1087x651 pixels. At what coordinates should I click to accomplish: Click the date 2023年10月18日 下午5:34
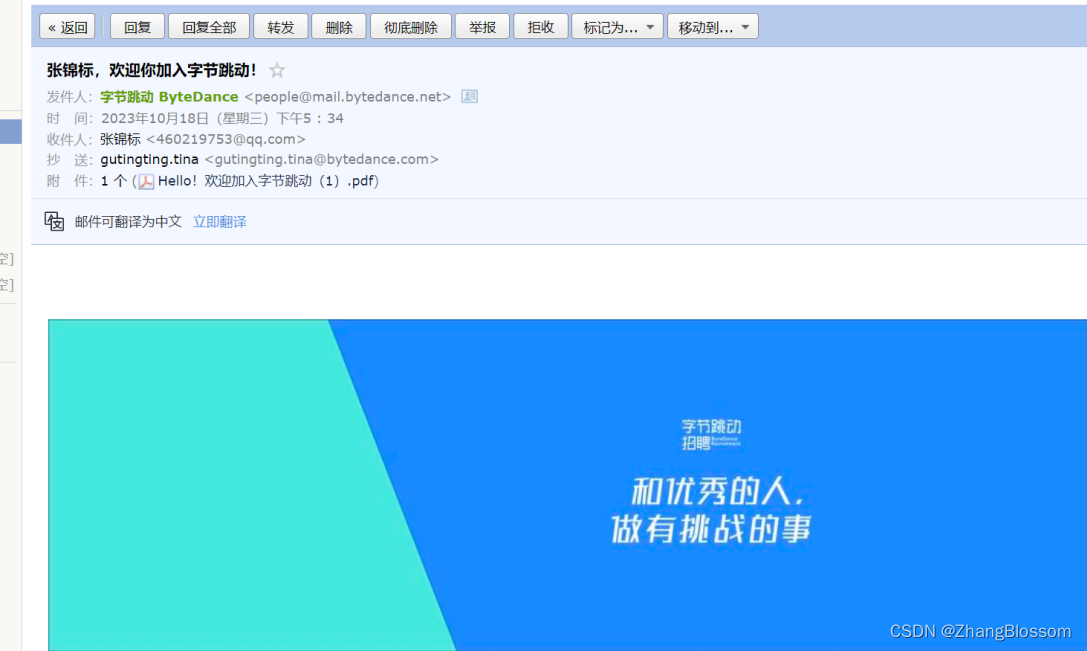pyautogui.click(x=223, y=119)
